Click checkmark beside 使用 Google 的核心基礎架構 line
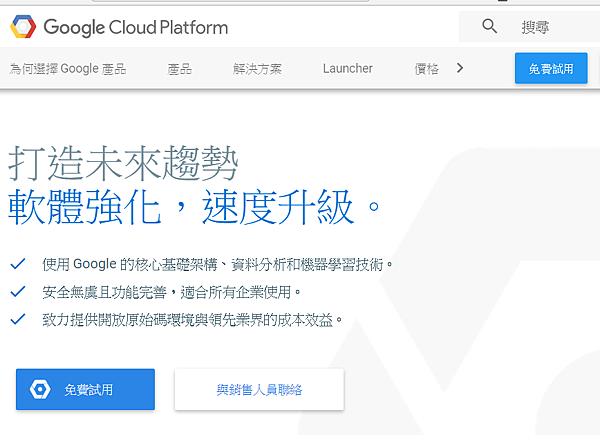 coord(17,264)
